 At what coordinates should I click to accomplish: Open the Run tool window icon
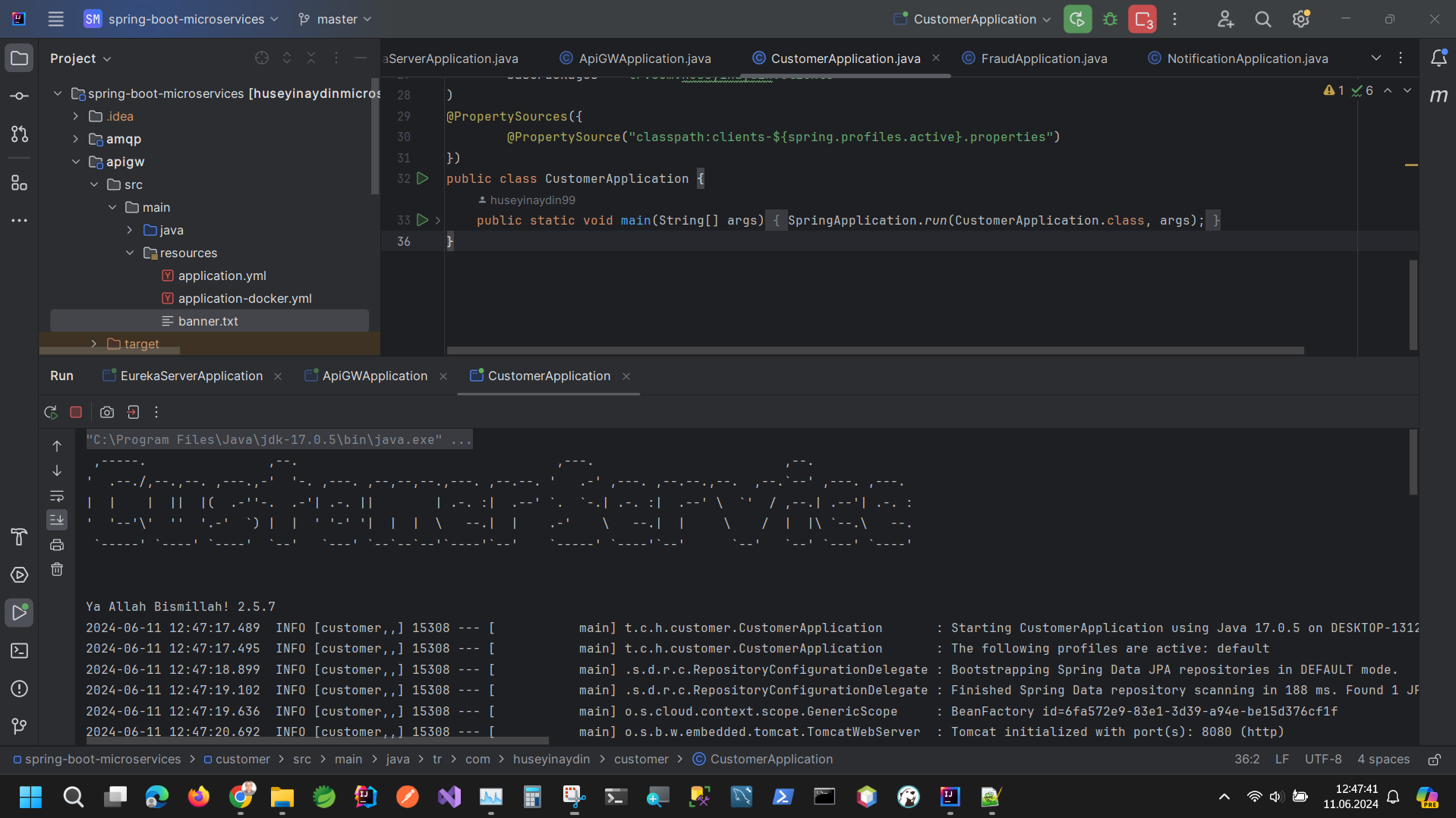click(20, 612)
